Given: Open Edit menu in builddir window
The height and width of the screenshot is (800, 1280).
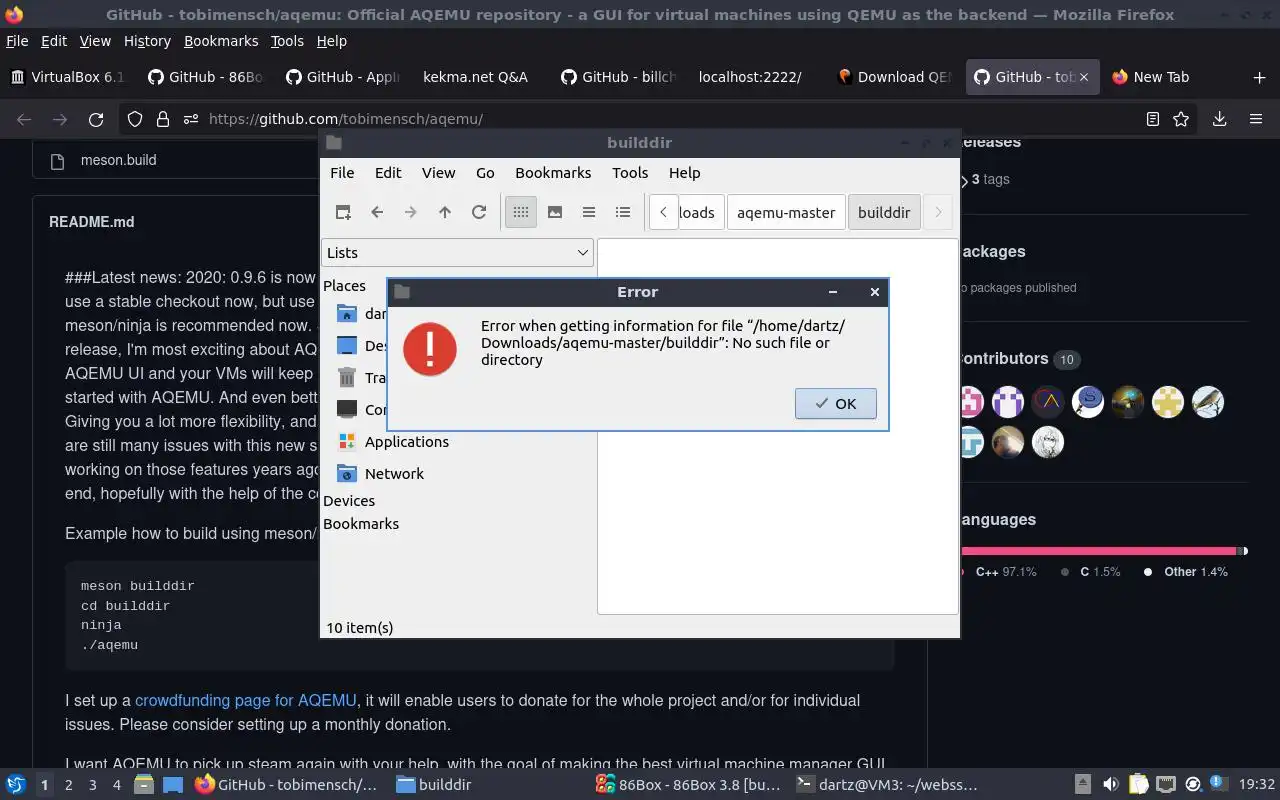Looking at the screenshot, I should (x=388, y=173).
